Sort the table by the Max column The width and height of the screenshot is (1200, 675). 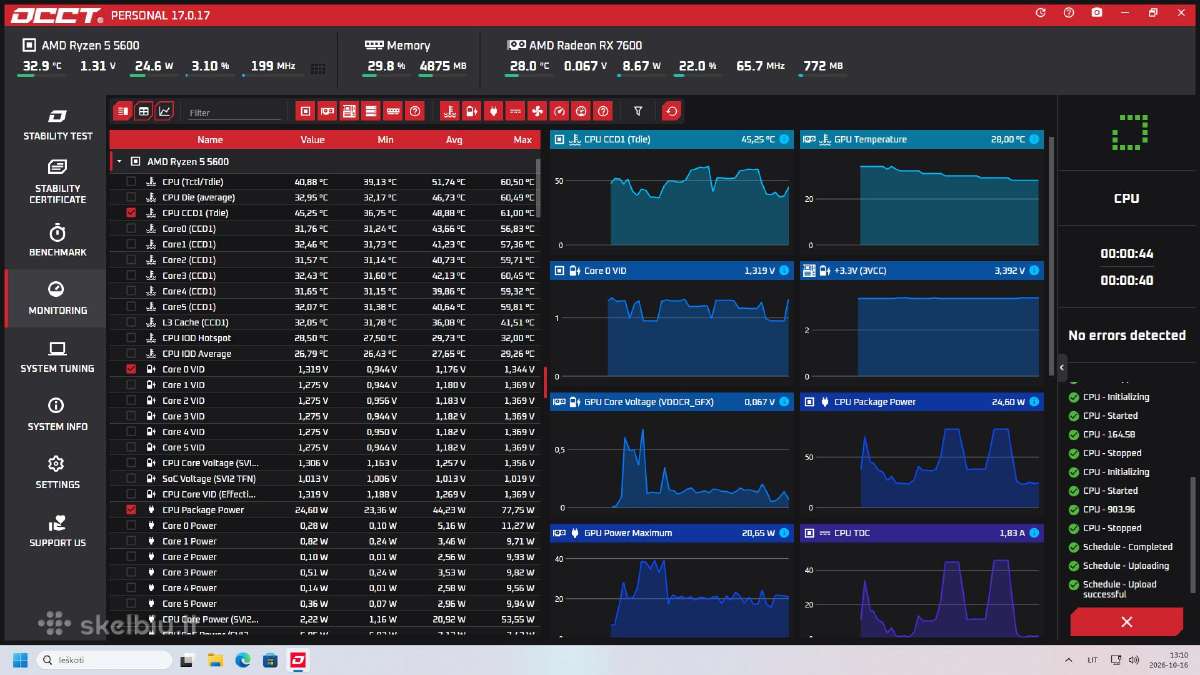(522, 140)
